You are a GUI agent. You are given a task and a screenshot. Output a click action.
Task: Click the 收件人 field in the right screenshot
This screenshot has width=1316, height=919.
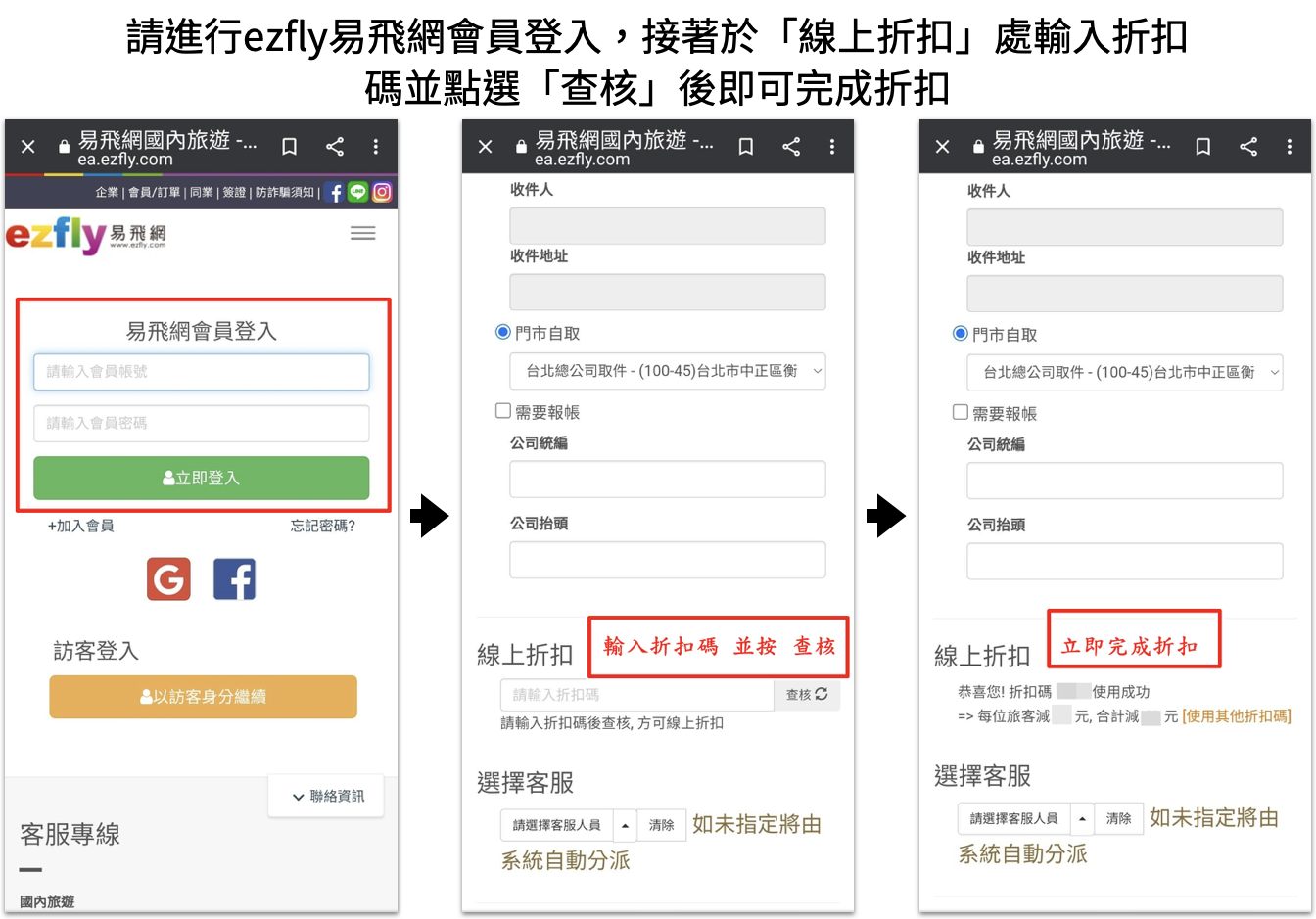pyautogui.click(x=1125, y=227)
